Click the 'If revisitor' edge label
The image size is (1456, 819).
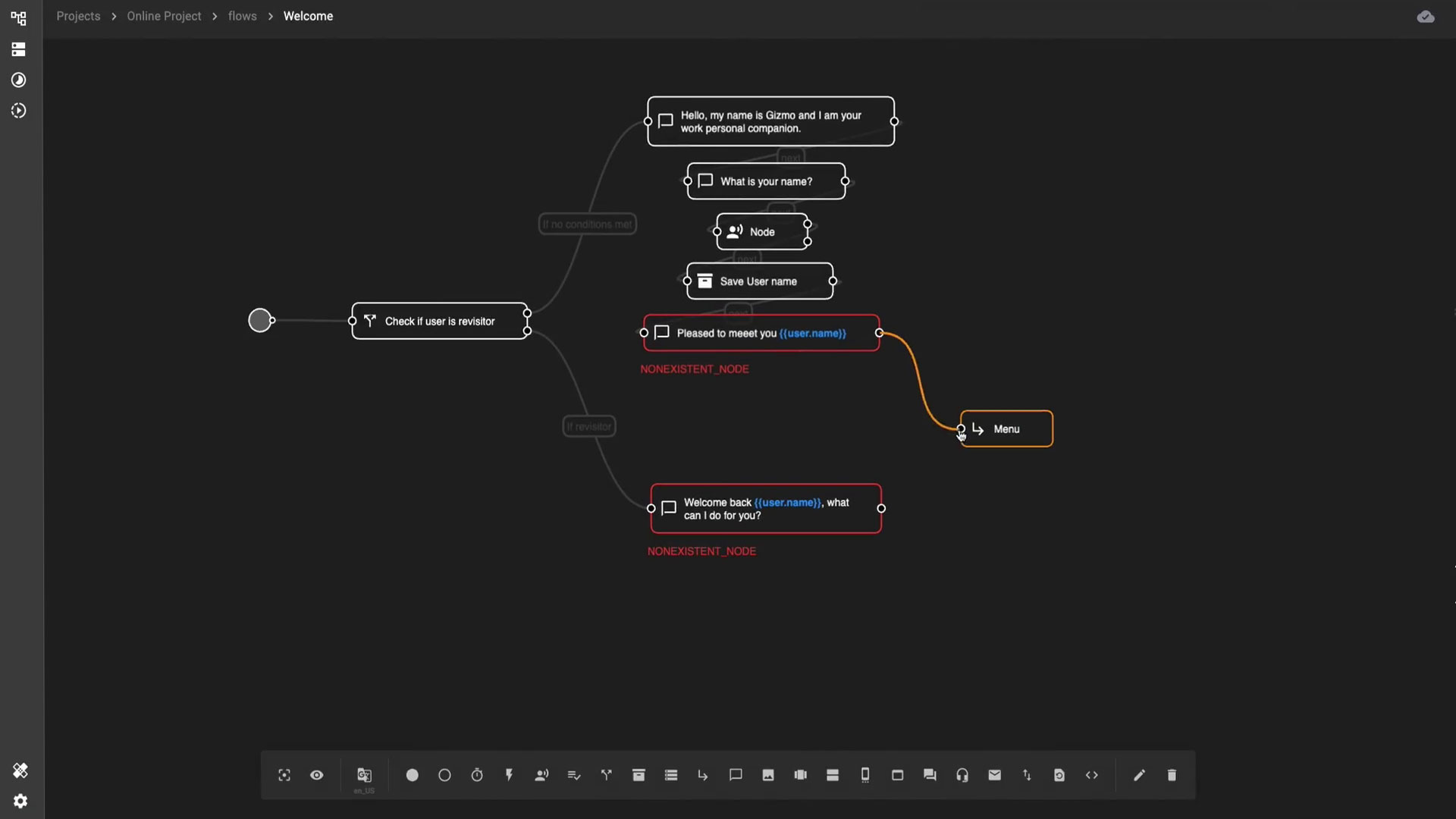pos(589,426)
